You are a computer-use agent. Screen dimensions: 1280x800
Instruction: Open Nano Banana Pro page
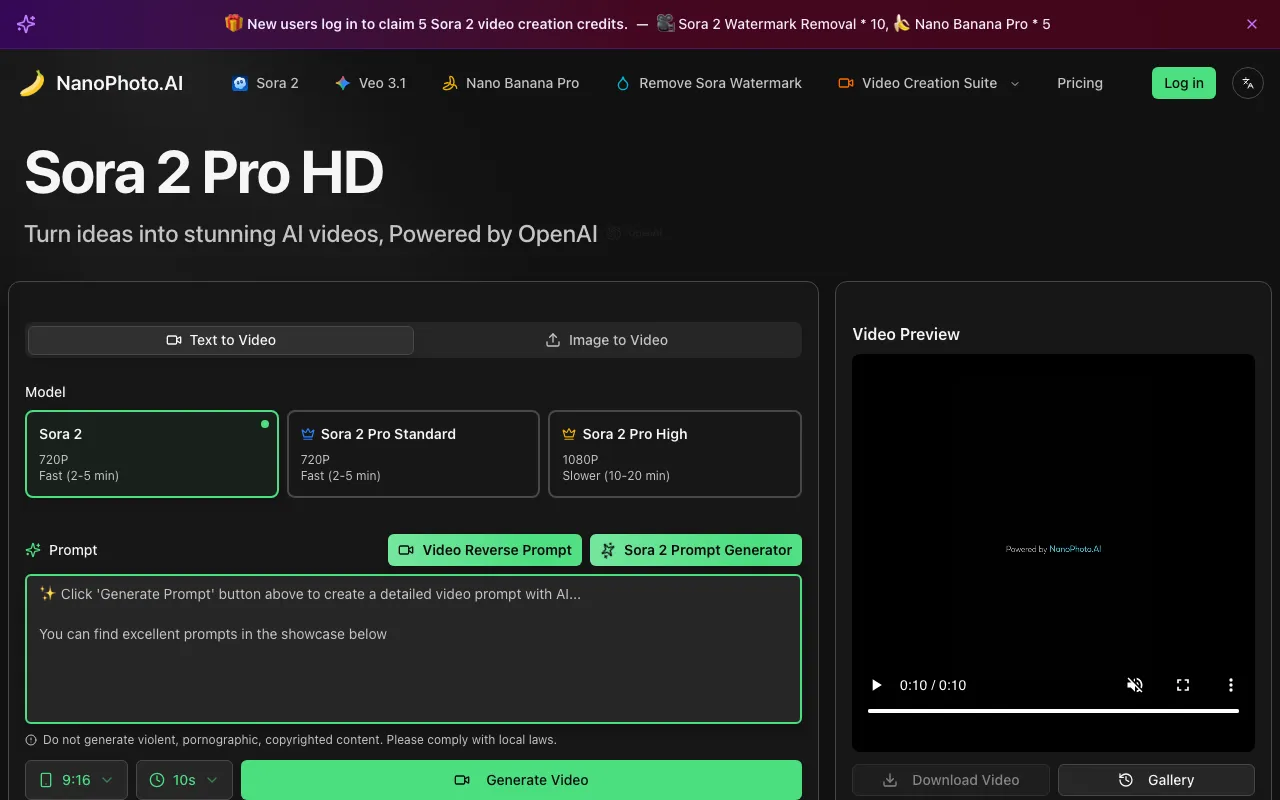510,83
